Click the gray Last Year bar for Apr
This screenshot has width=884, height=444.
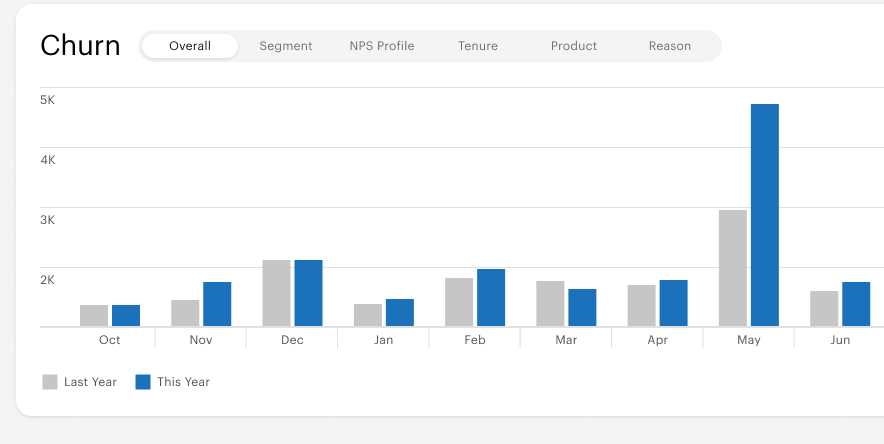coord(642,305)
